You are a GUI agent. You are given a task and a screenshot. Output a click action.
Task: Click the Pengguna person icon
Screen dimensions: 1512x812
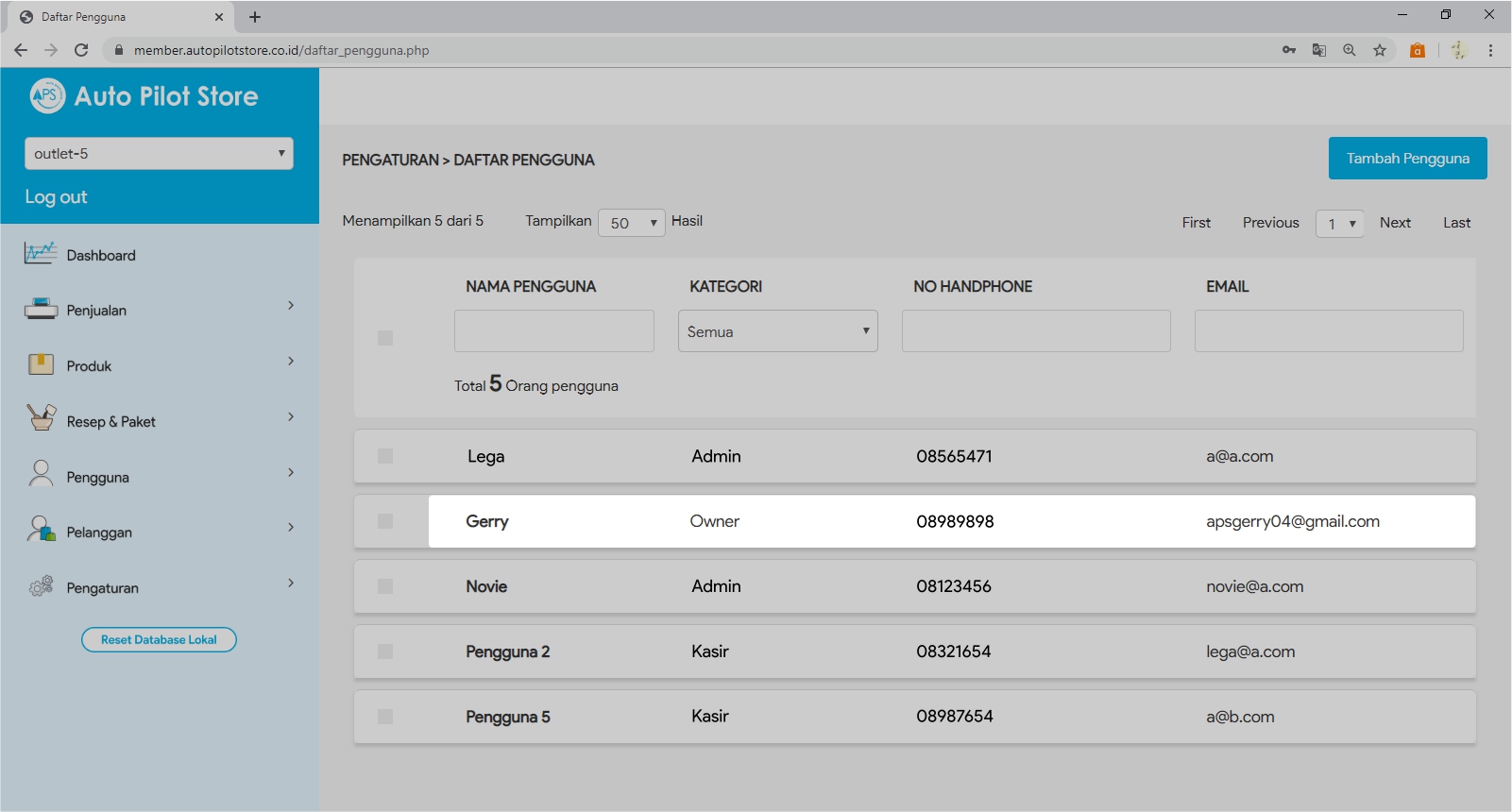pyautogui.click(x=41, y=474)
